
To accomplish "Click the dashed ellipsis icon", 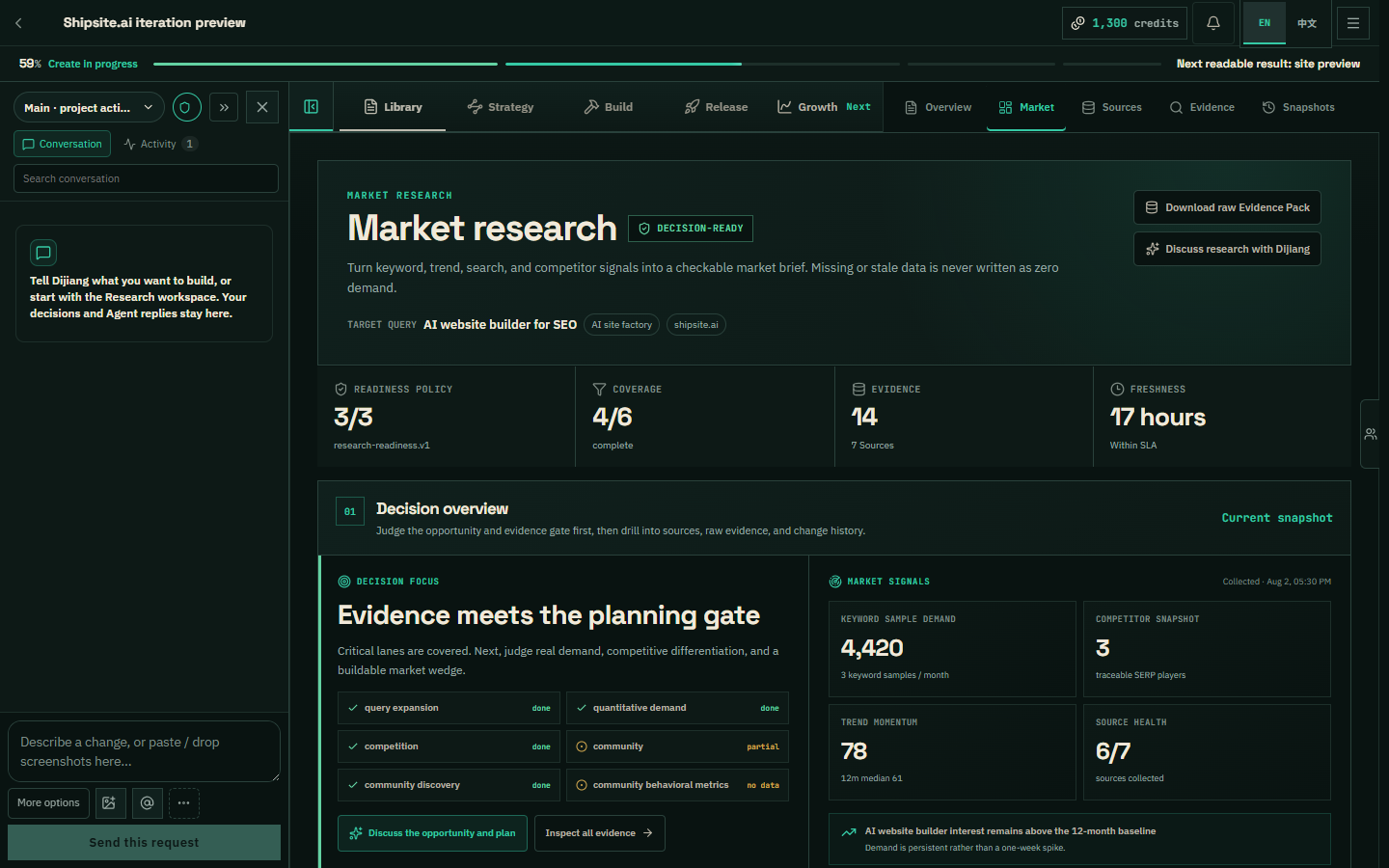I will 184,803.
